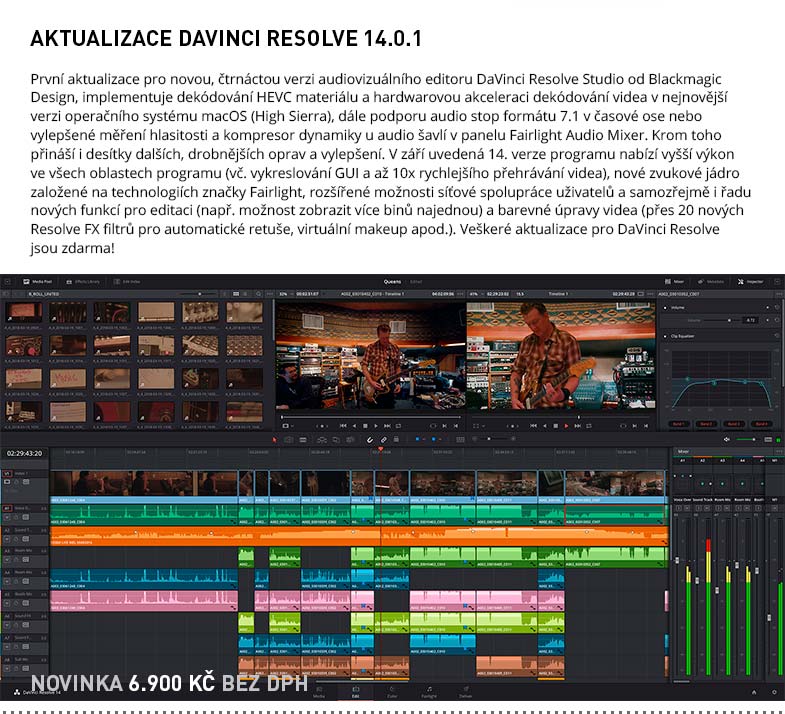Click the overwrite clip icon in the timeline toolbar

(x=336, y=440)
